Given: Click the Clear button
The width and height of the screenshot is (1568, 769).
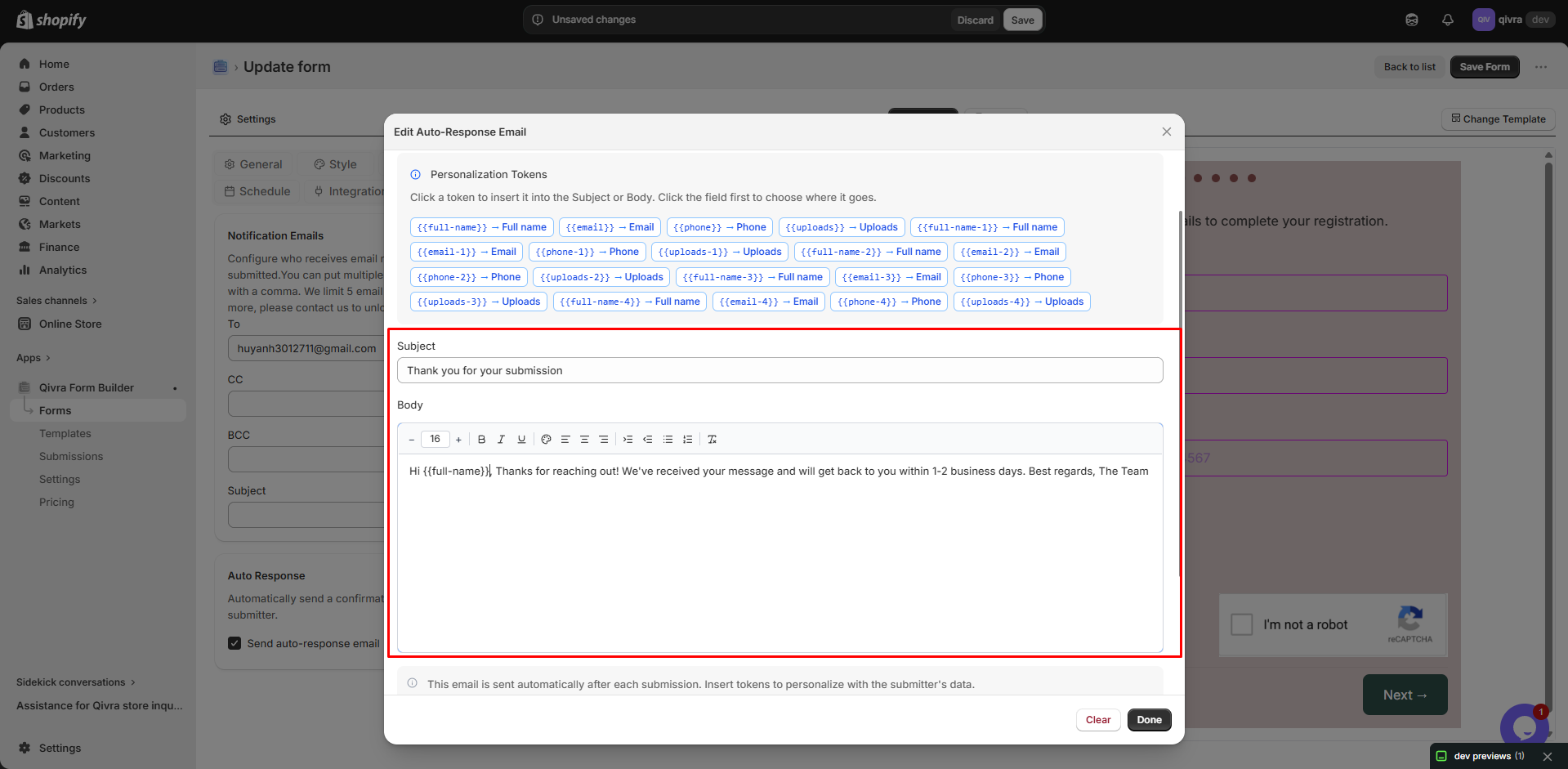Looking at the screenshot, I should pyautogui.click(x=1098, y=720).
